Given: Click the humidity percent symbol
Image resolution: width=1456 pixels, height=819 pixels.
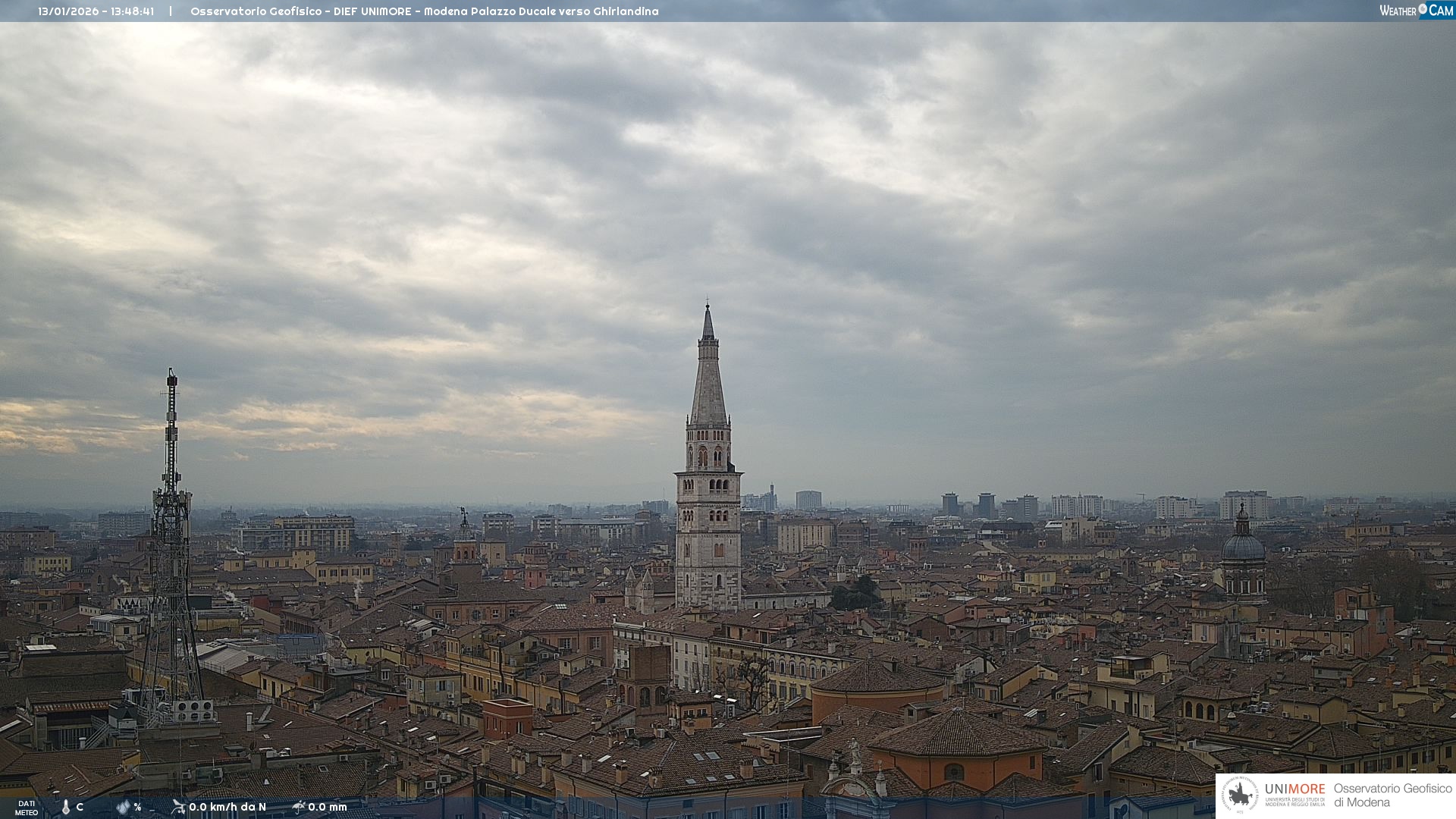Looking at the screenshot, I should pyautogui.click(x=137, y=807).
